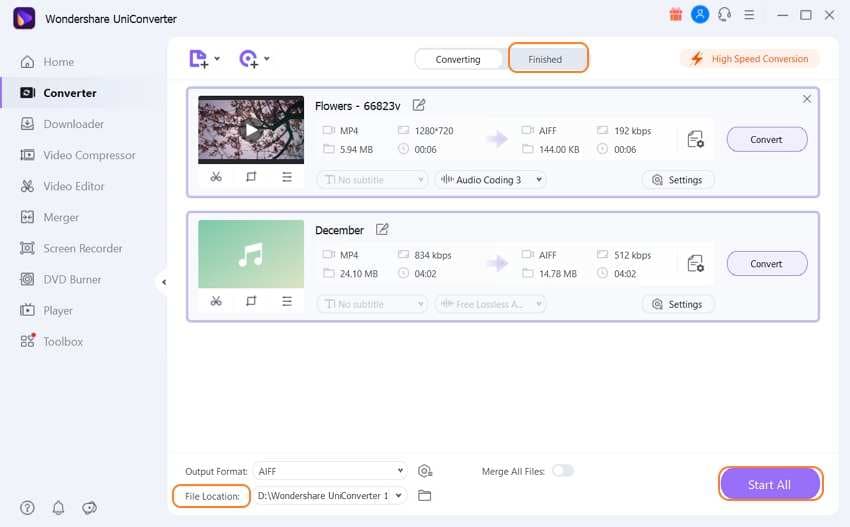Screen dimensions: 850x527
Task: Open Settings for the December file
Action: (678, 304)
